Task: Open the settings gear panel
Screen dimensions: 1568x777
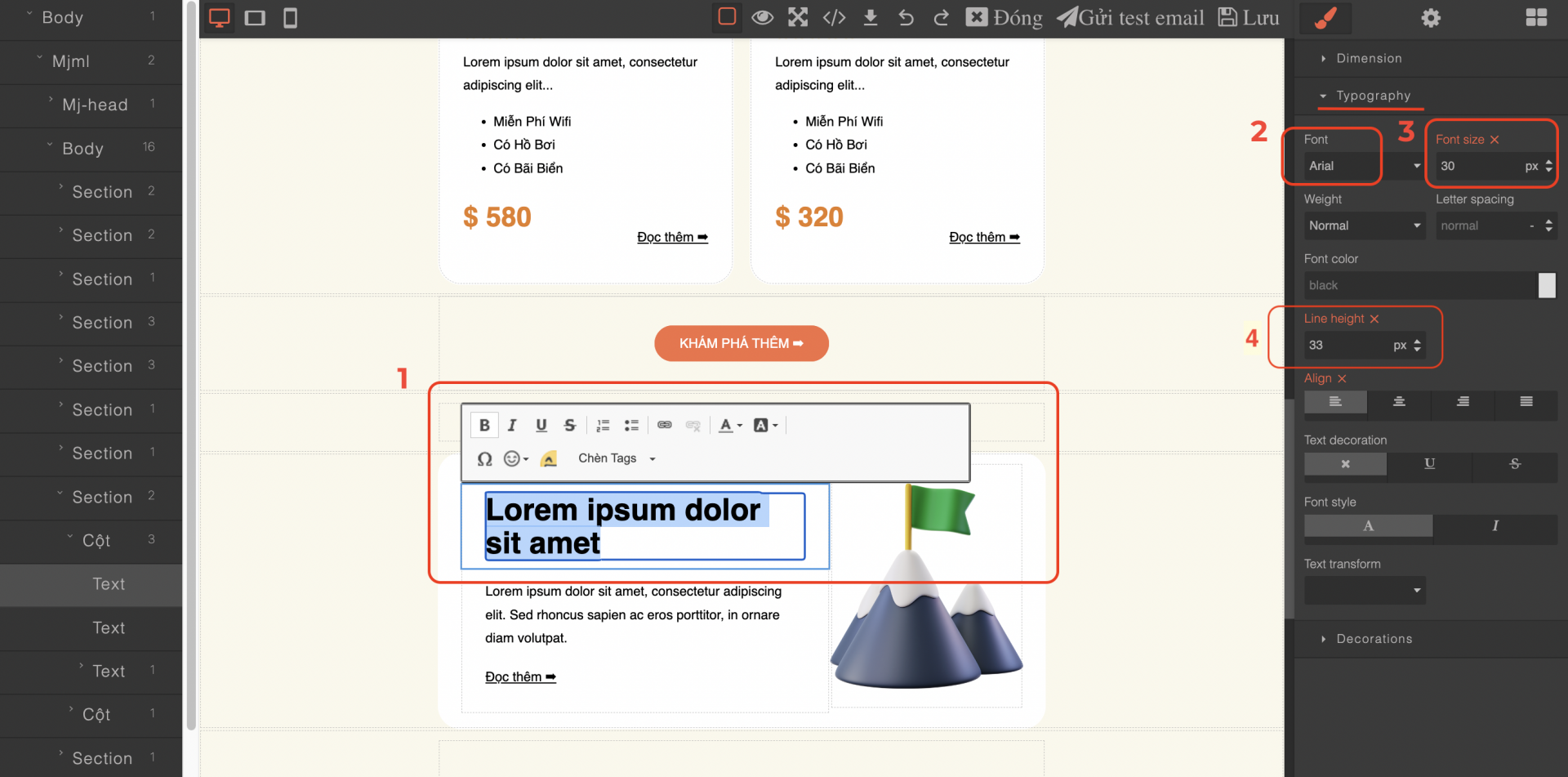Action: tap(1431, 18)
